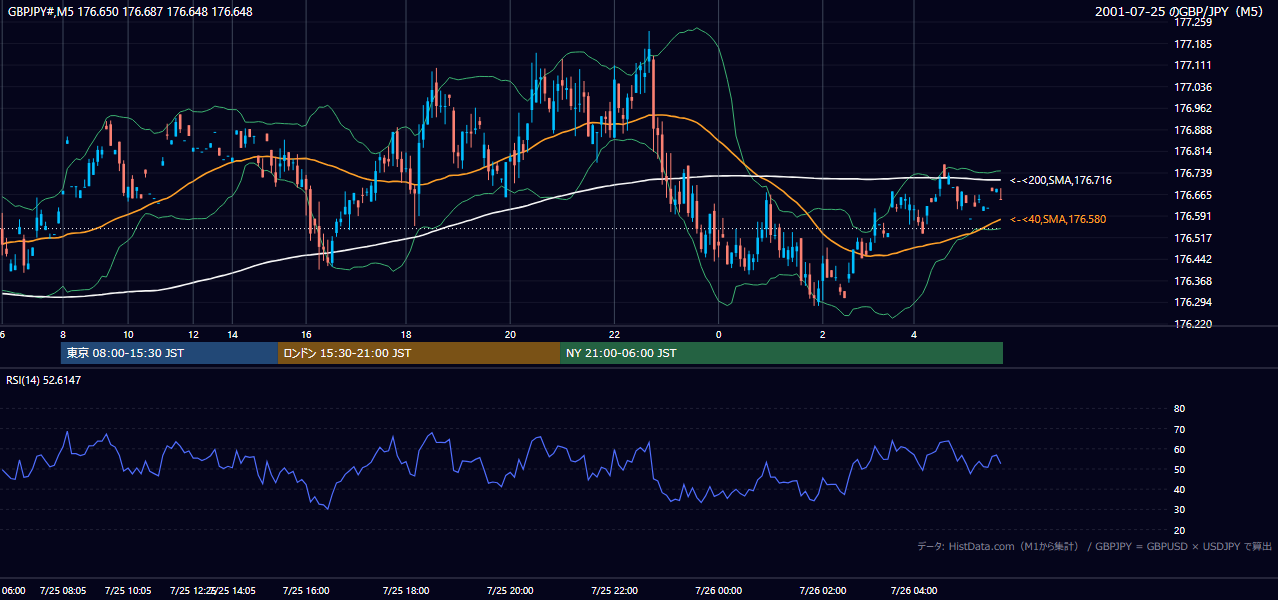This screenshot has width=1278, height=600.
Task: Click RSI scale value 30
Action: point(1179,510)
